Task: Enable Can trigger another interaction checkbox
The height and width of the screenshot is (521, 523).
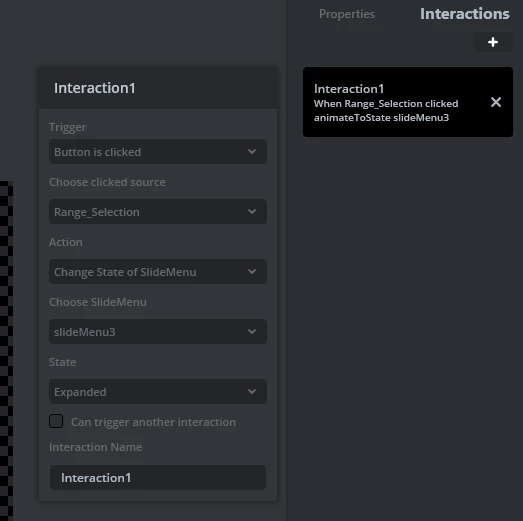Action: [56, 421]
